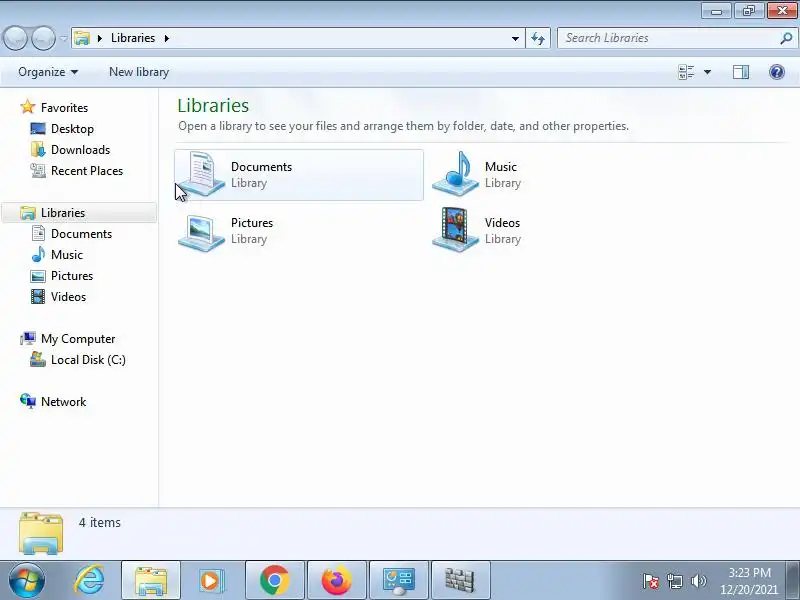
Task: Select Libraries breadcrumb in the address bar
Action: pyautogui.click(x=133, y=38)
